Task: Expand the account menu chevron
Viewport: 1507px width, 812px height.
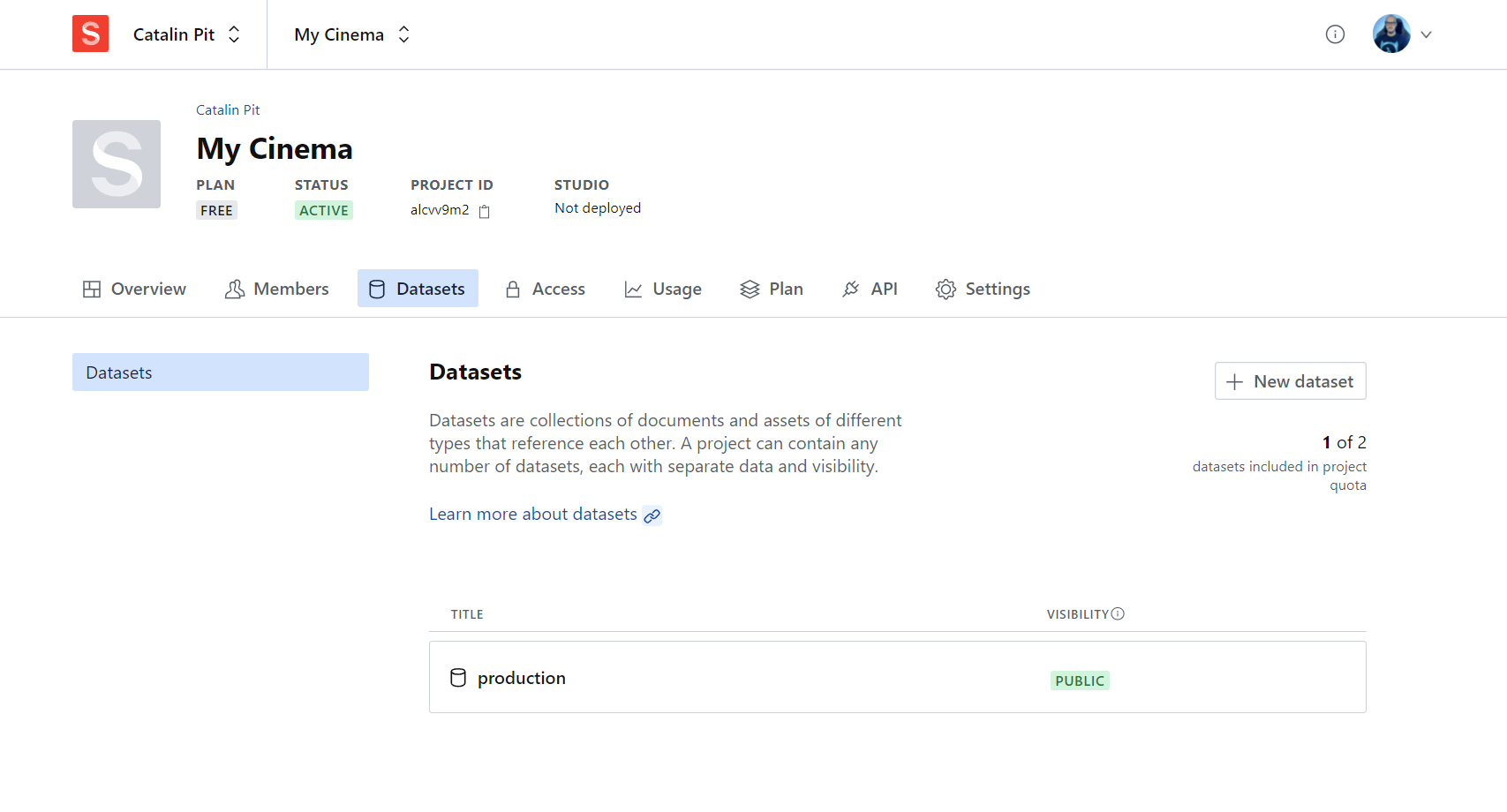Action: click(x=1426, y=34)
